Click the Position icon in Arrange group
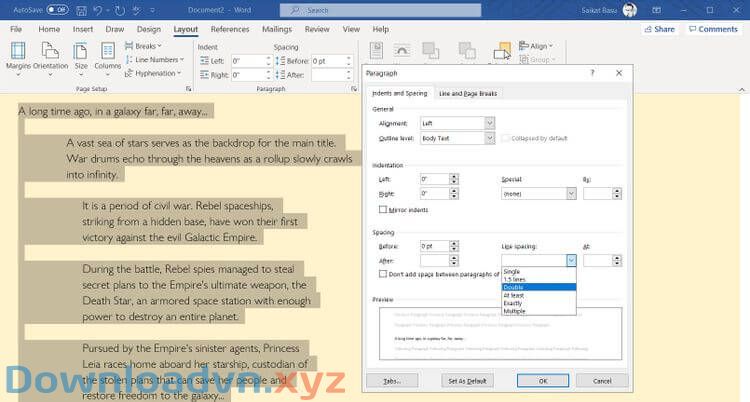Viewport: 750px width, 402px height. point(376,51)
